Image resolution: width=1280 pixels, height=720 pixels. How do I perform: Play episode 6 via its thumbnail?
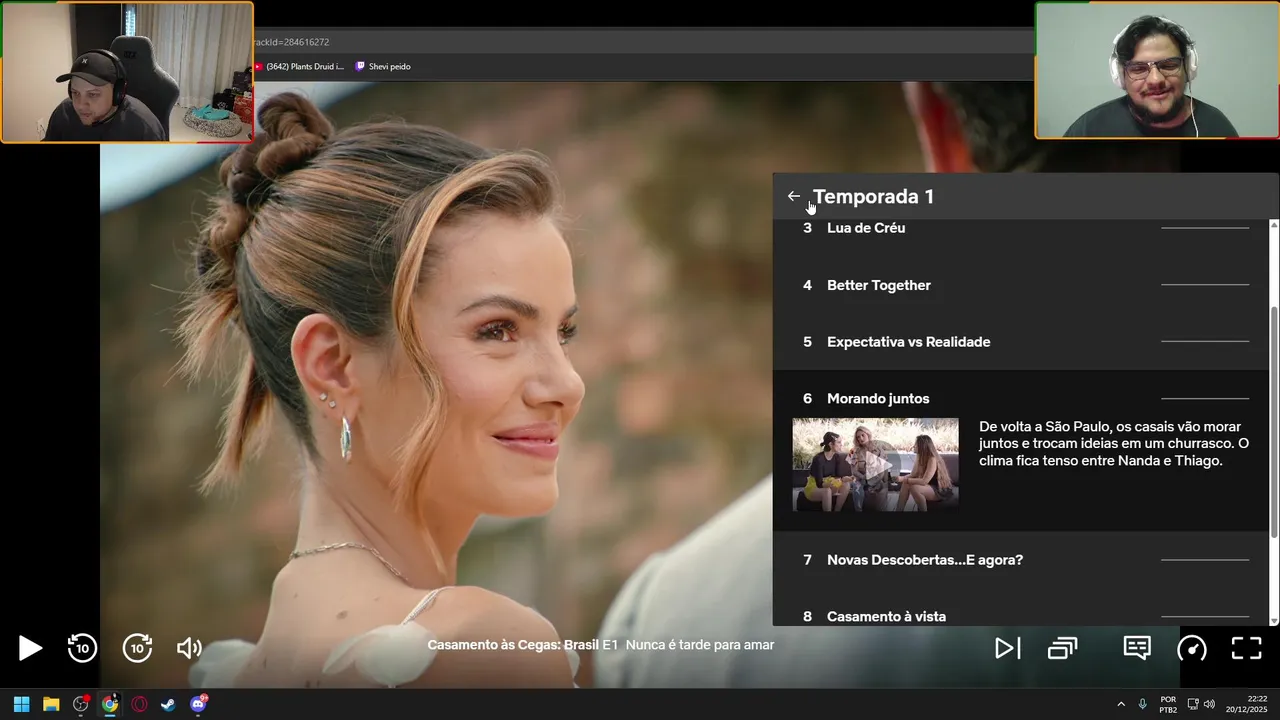[875, 465]
